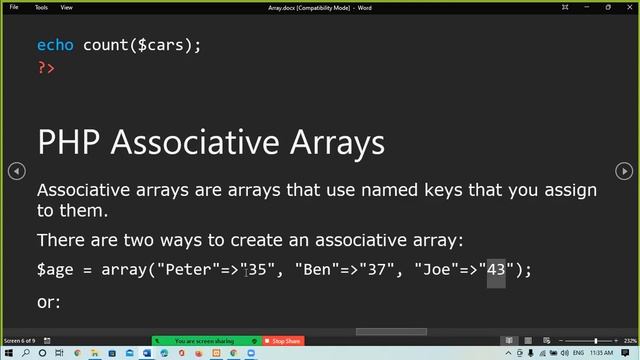Image resolution: width=640 pixels, height=360 pixels.
Task: Open the Zoom app on taskbar
Action: pos(251,353)
